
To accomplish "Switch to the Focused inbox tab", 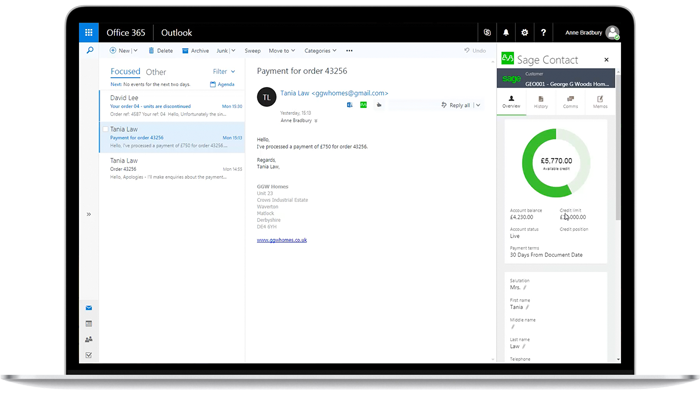I will click(x=125, y=71).
